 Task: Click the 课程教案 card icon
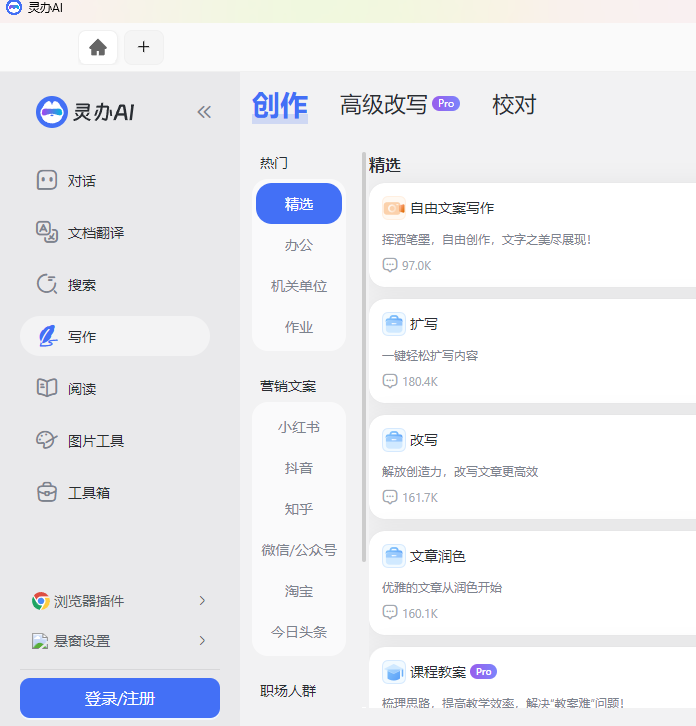click(x=394, y=672)
